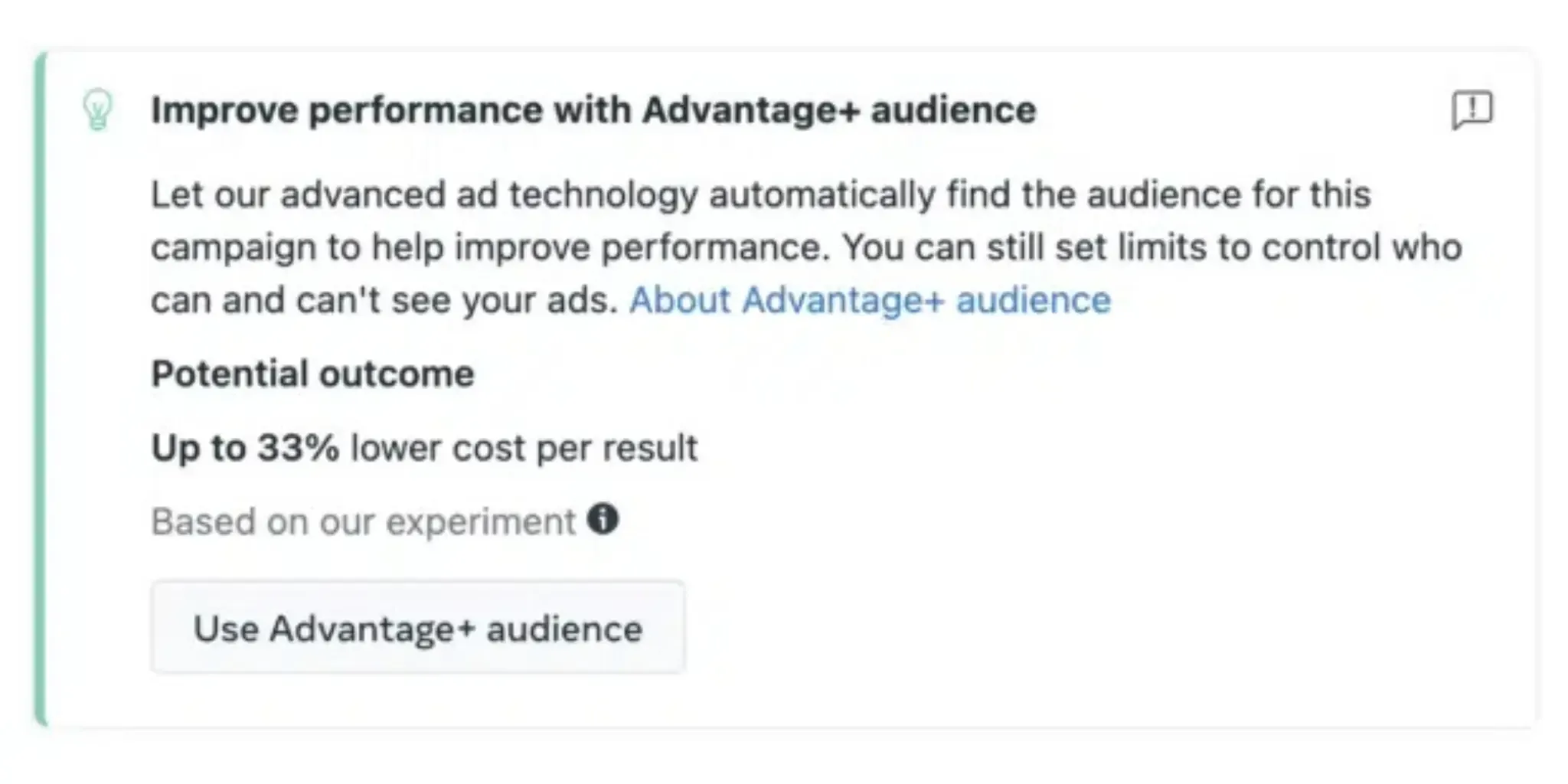1568x784 pixels.
Task: Click the Improve performance heading
Action: pos(593,110)
